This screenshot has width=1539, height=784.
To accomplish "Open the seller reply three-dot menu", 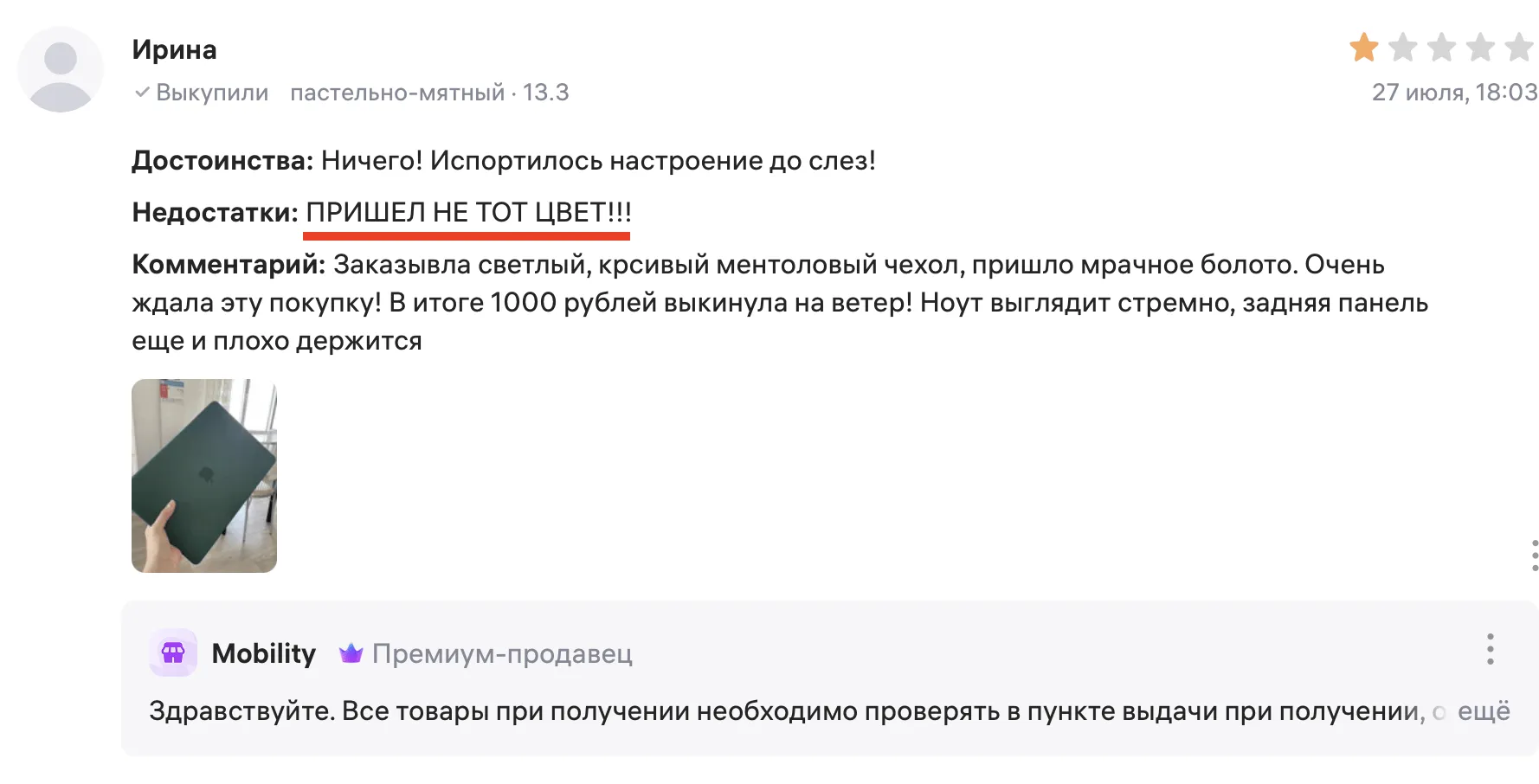I will (1490, 646).
